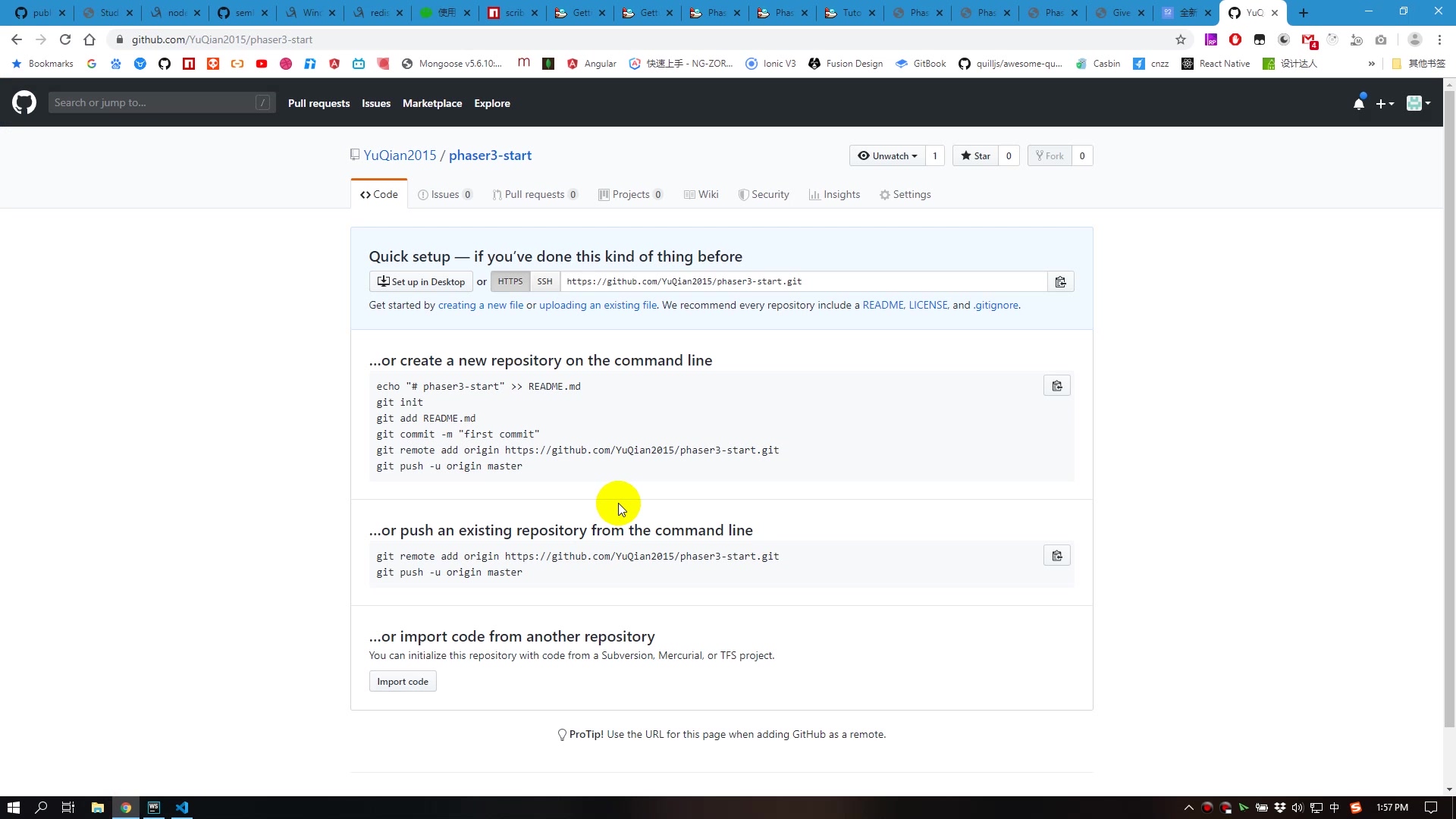
Task: Open the Insights tab
Action: click(x=834, y=194)
